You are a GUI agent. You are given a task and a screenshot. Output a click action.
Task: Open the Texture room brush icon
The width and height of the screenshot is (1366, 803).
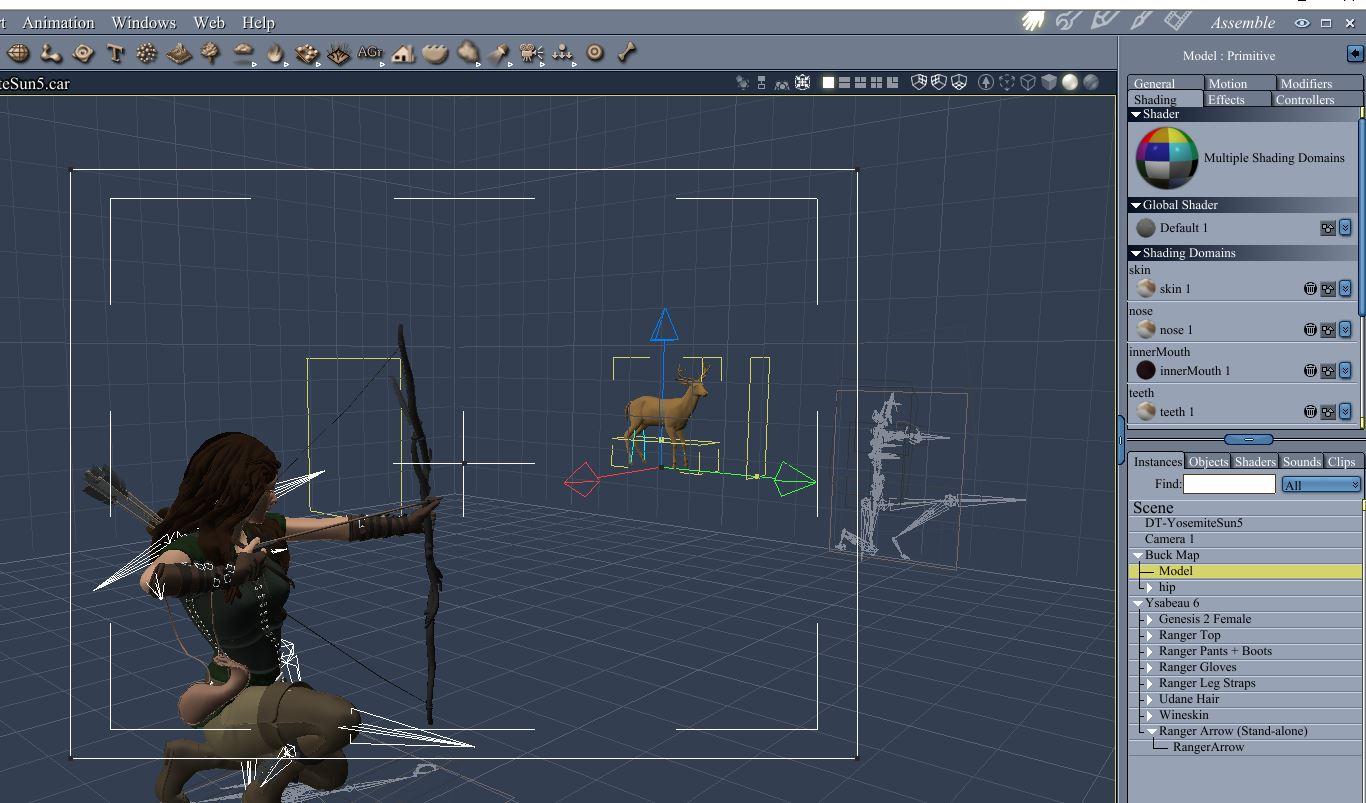point(1141,21)
